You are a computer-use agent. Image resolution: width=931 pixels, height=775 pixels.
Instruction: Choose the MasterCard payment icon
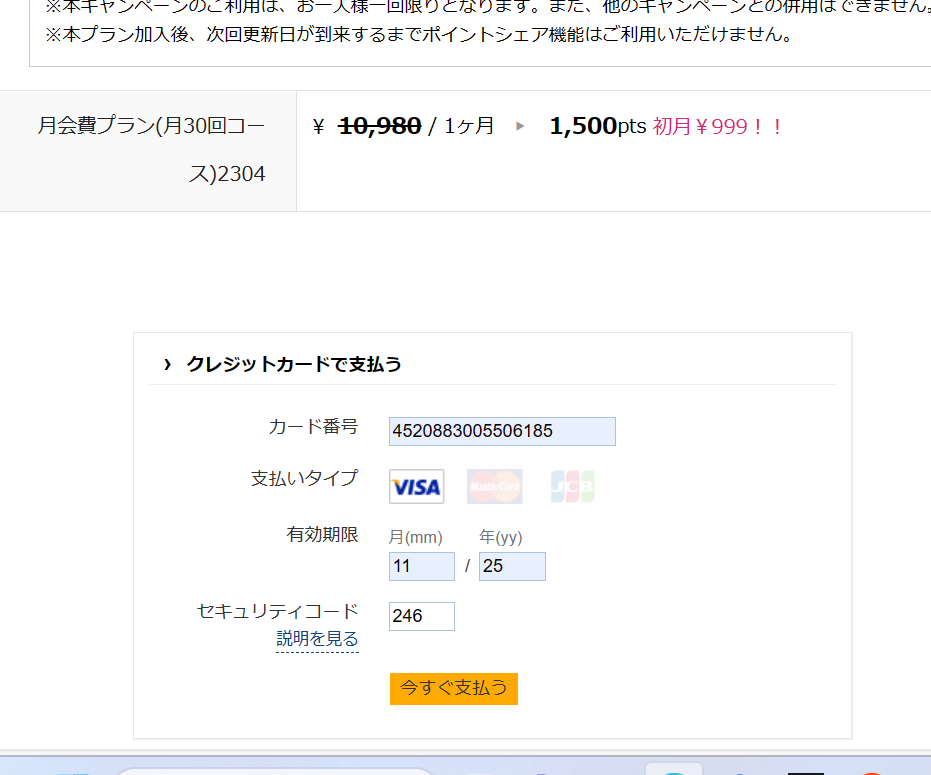click(494, 486)
